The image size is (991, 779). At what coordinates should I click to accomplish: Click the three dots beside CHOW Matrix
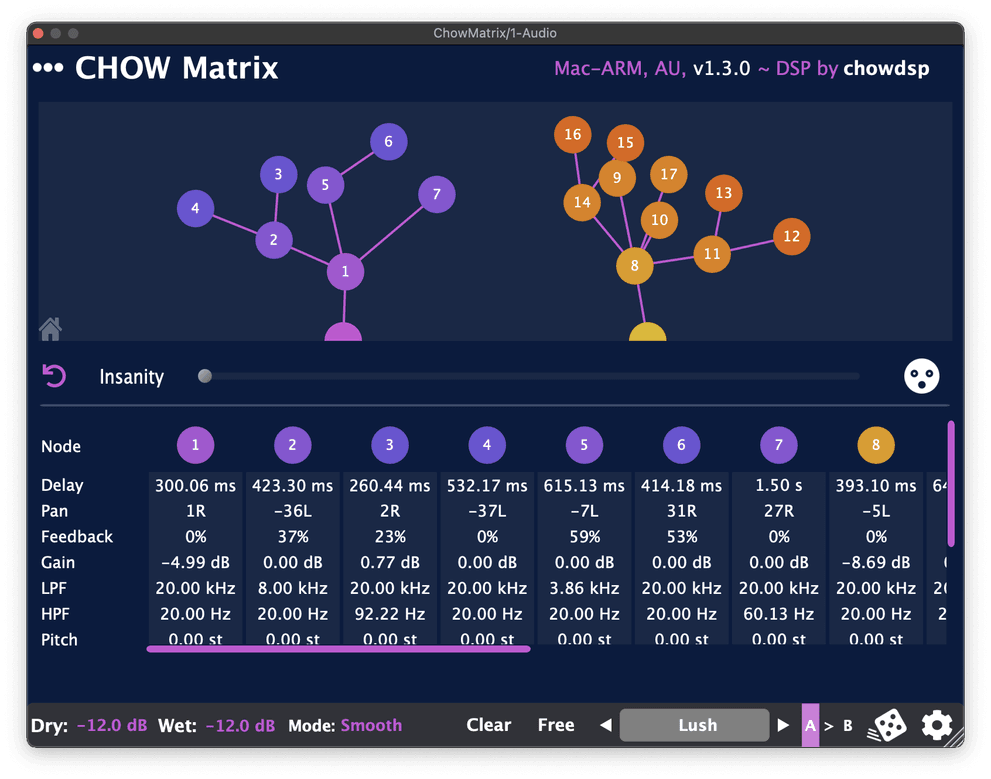pos(48,68)
